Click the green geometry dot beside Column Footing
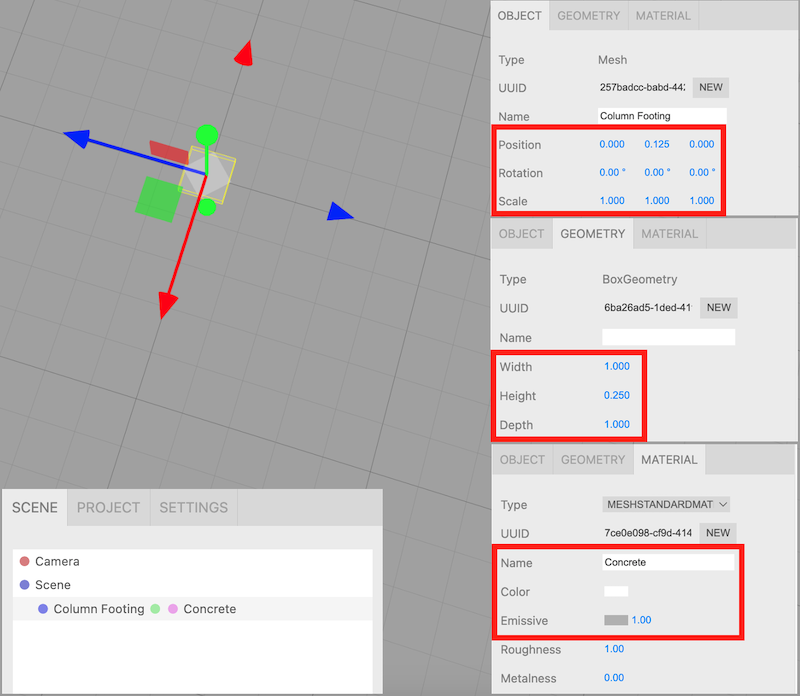The image size is (800, 696). coord(155,609)
